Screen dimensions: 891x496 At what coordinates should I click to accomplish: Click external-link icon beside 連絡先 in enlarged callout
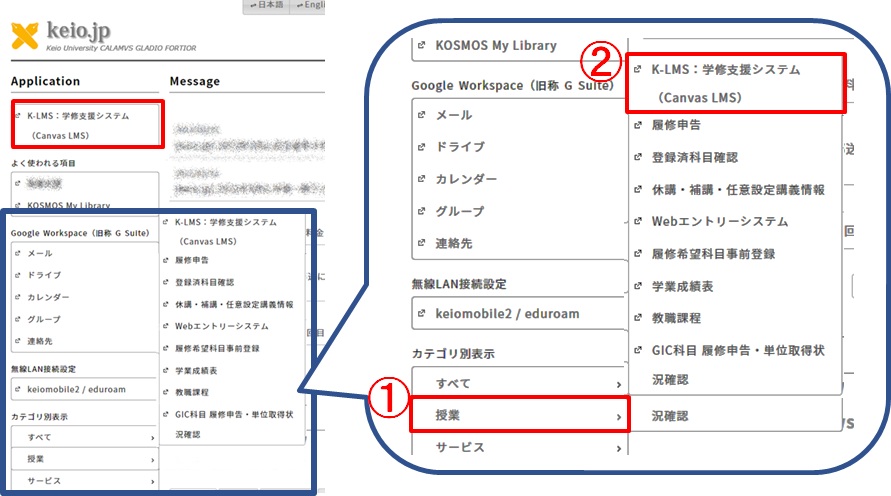pos(421,243)
